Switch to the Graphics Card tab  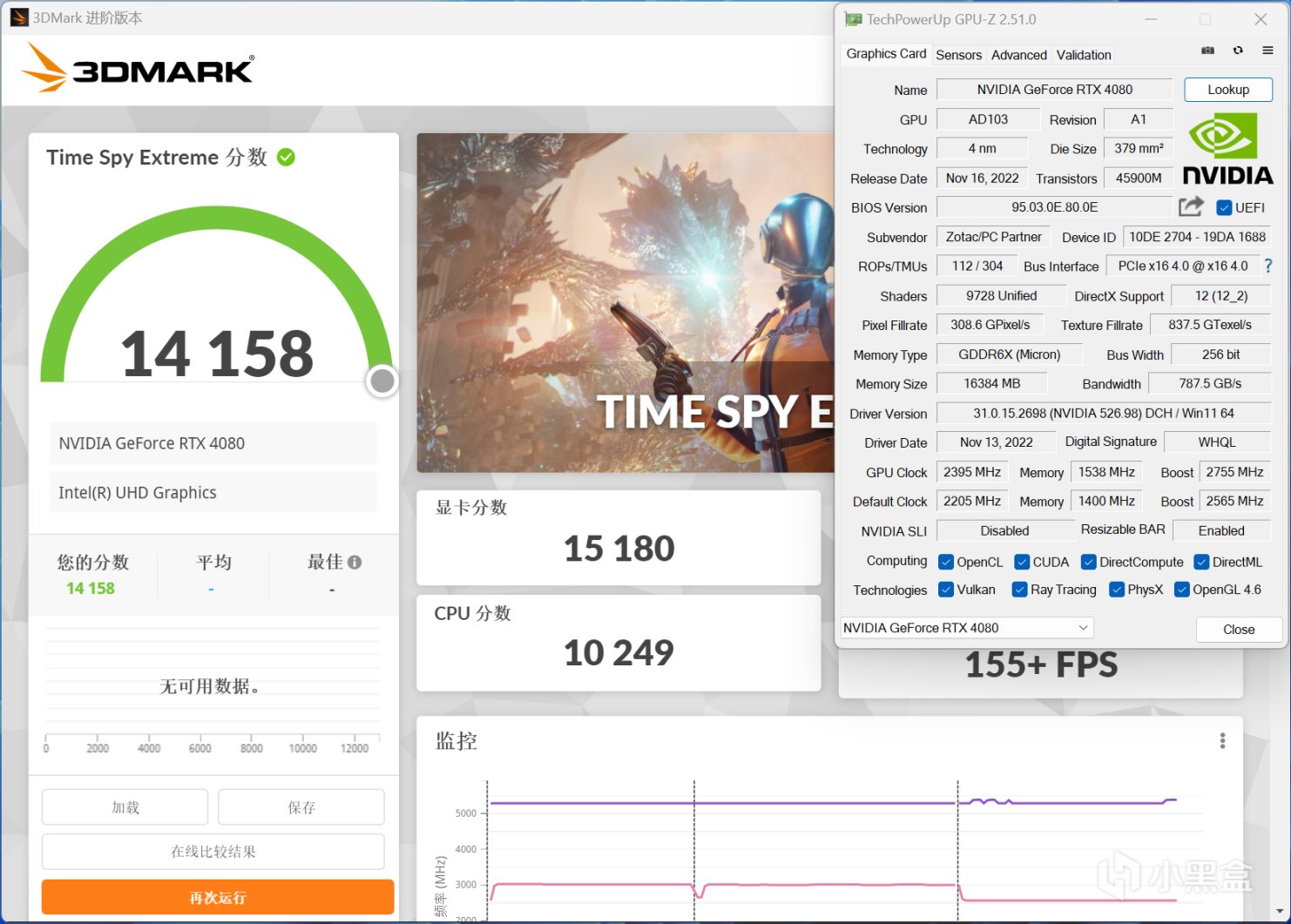pyautogui.click(x=886, y=54)
